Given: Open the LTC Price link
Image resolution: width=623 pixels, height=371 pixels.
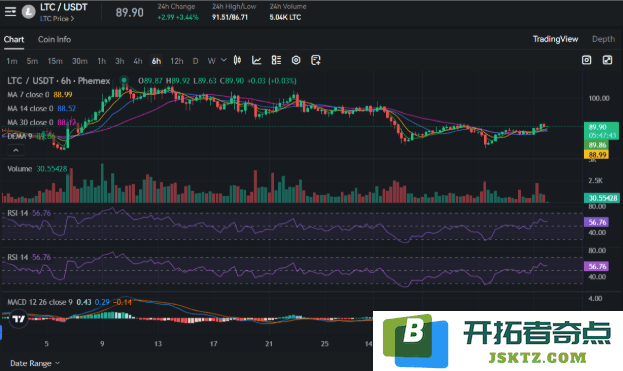Looking at the screenshot, I should tap(57, 19).
